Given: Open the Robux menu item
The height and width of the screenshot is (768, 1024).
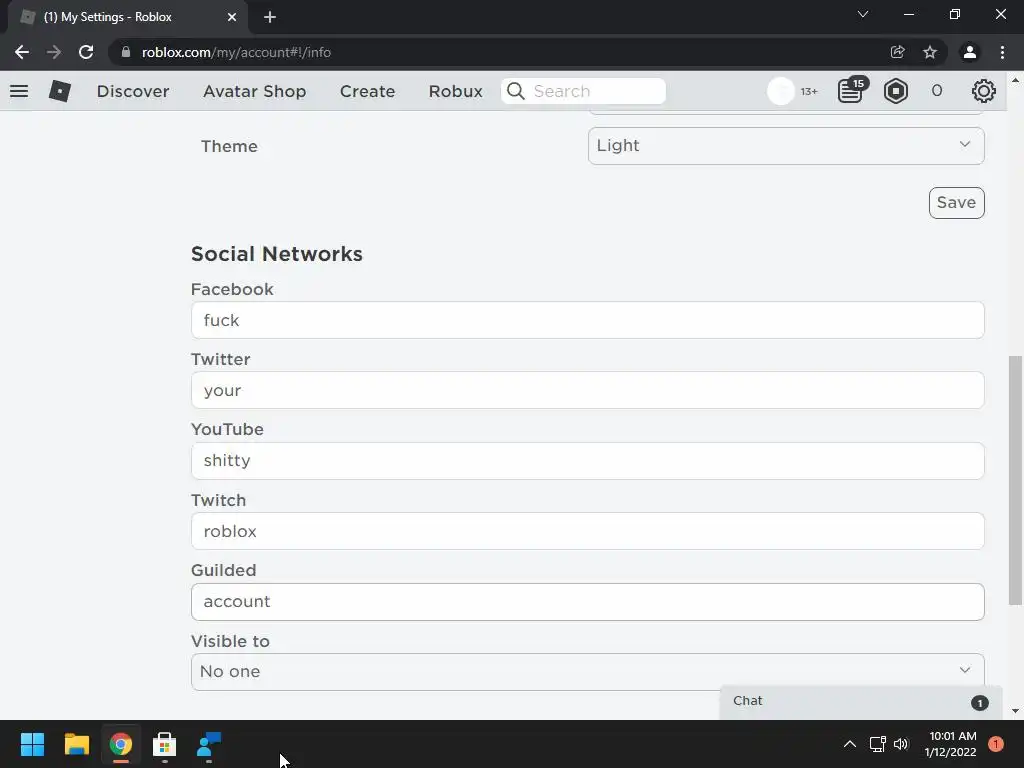Looking at the screenshot, I should coord(455,91).
